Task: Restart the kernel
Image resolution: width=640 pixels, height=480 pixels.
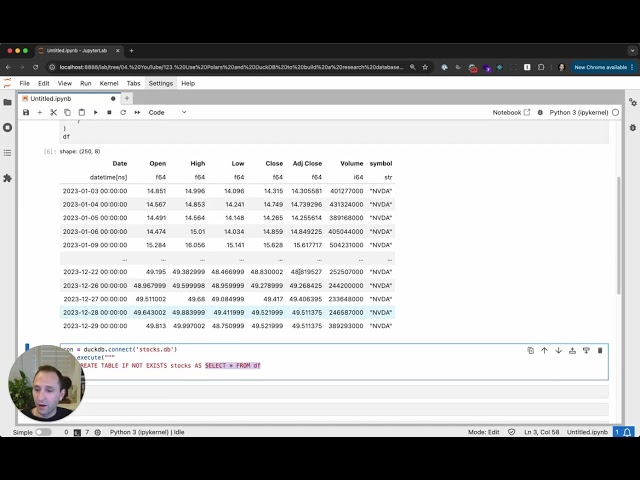Action: point(123,112)
